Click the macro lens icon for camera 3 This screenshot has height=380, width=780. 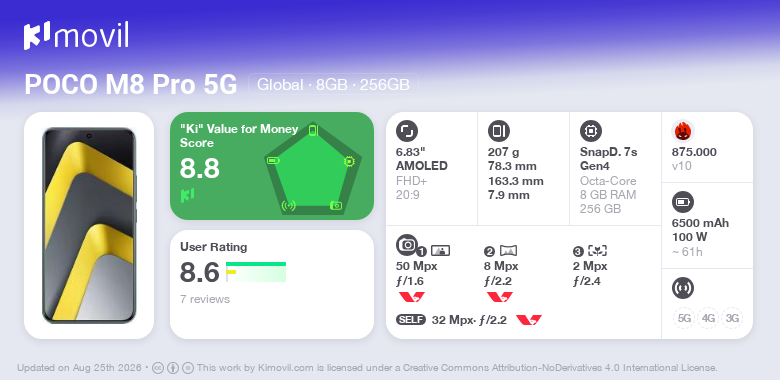click(597, 251)
